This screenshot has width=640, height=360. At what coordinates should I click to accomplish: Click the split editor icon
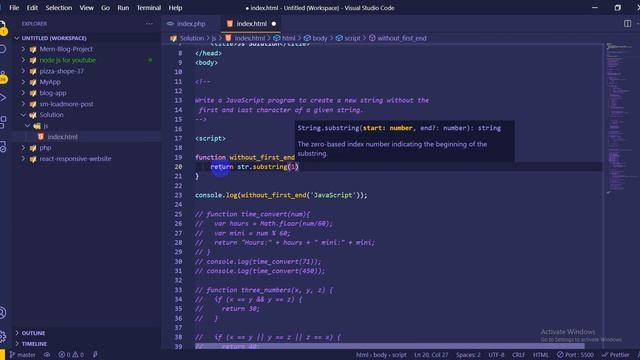(x=627, y=24)
